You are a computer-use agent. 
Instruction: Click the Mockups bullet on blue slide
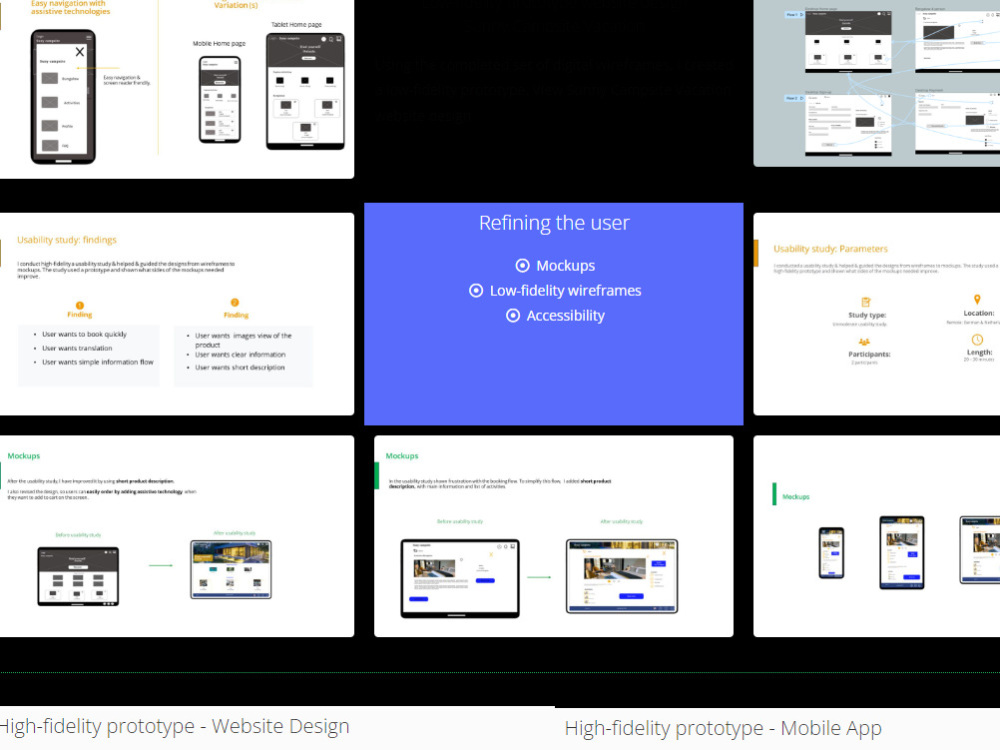[565, 265]
